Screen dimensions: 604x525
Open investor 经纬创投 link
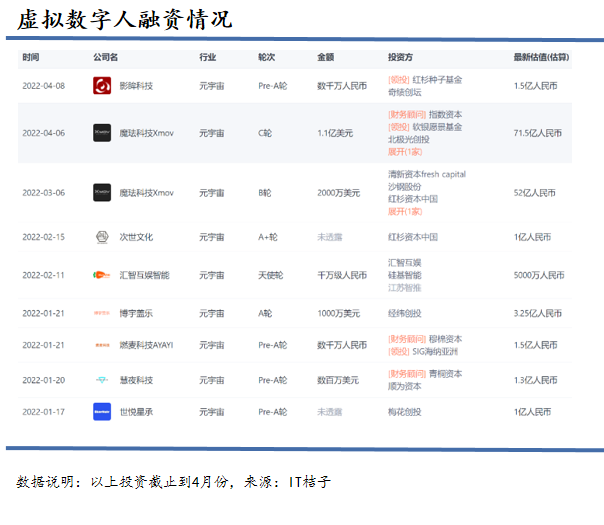click(x=404, y=314)
